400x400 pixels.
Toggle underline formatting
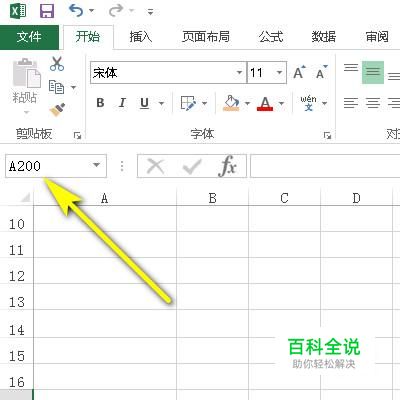pos(144,103)
